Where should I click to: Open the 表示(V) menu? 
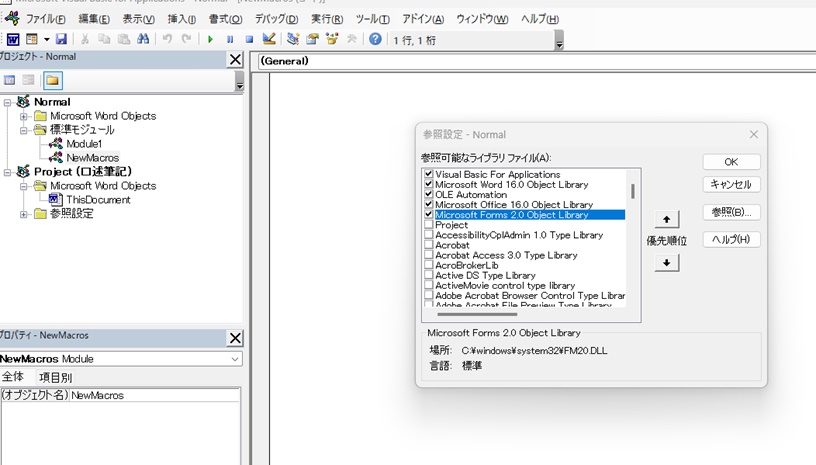pos(138,19)
